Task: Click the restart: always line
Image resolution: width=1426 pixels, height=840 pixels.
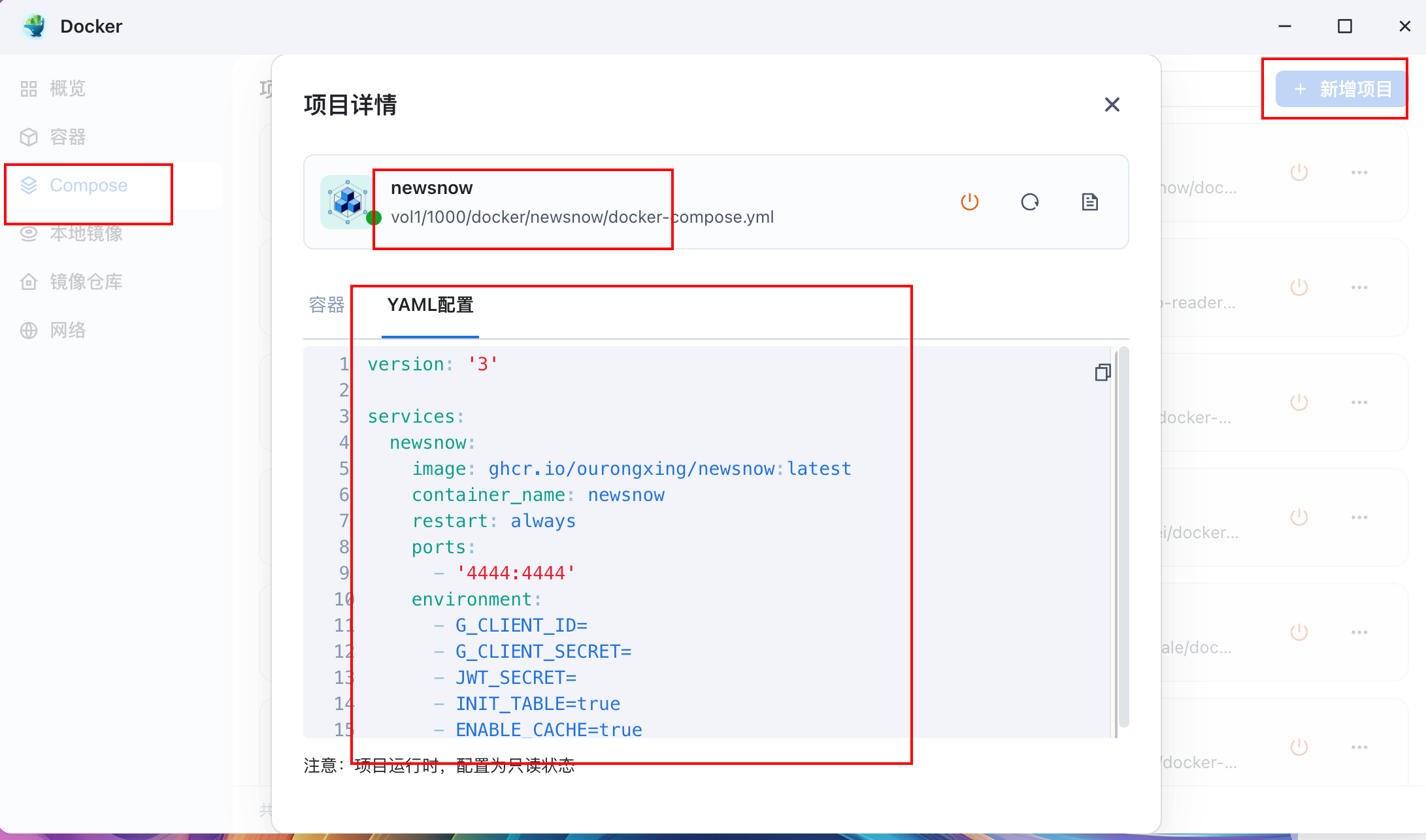Action: [493, 521]
